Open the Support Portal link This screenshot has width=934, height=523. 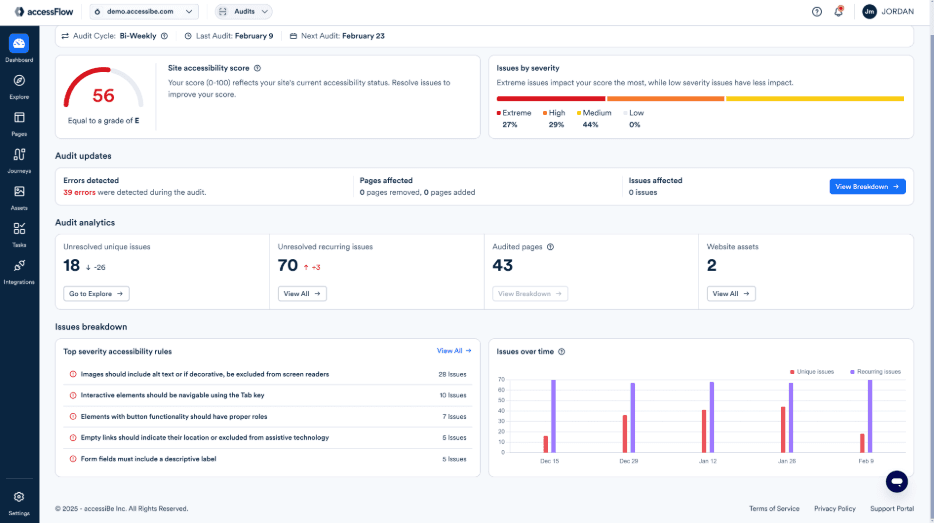(892, 509)
